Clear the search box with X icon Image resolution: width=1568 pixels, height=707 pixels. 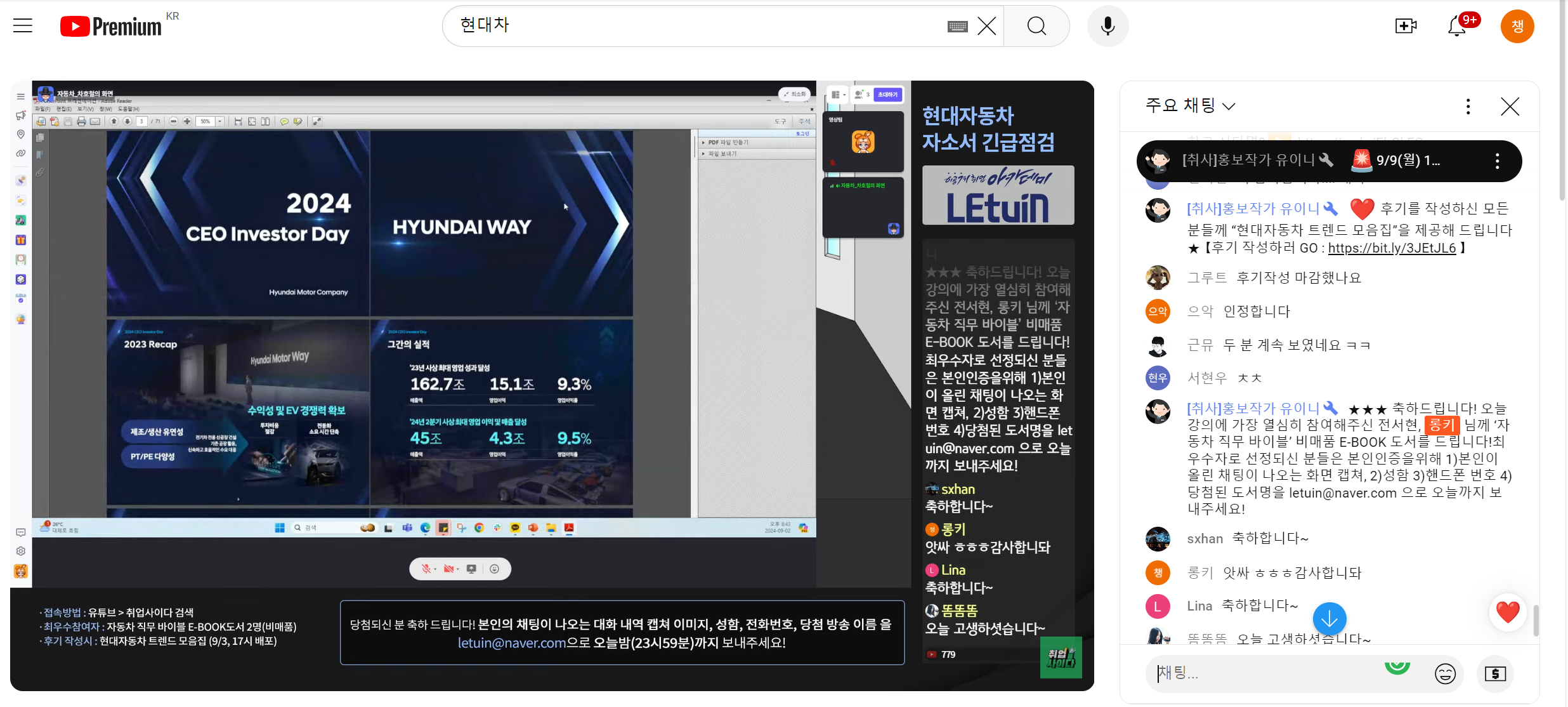coord(986,26)
